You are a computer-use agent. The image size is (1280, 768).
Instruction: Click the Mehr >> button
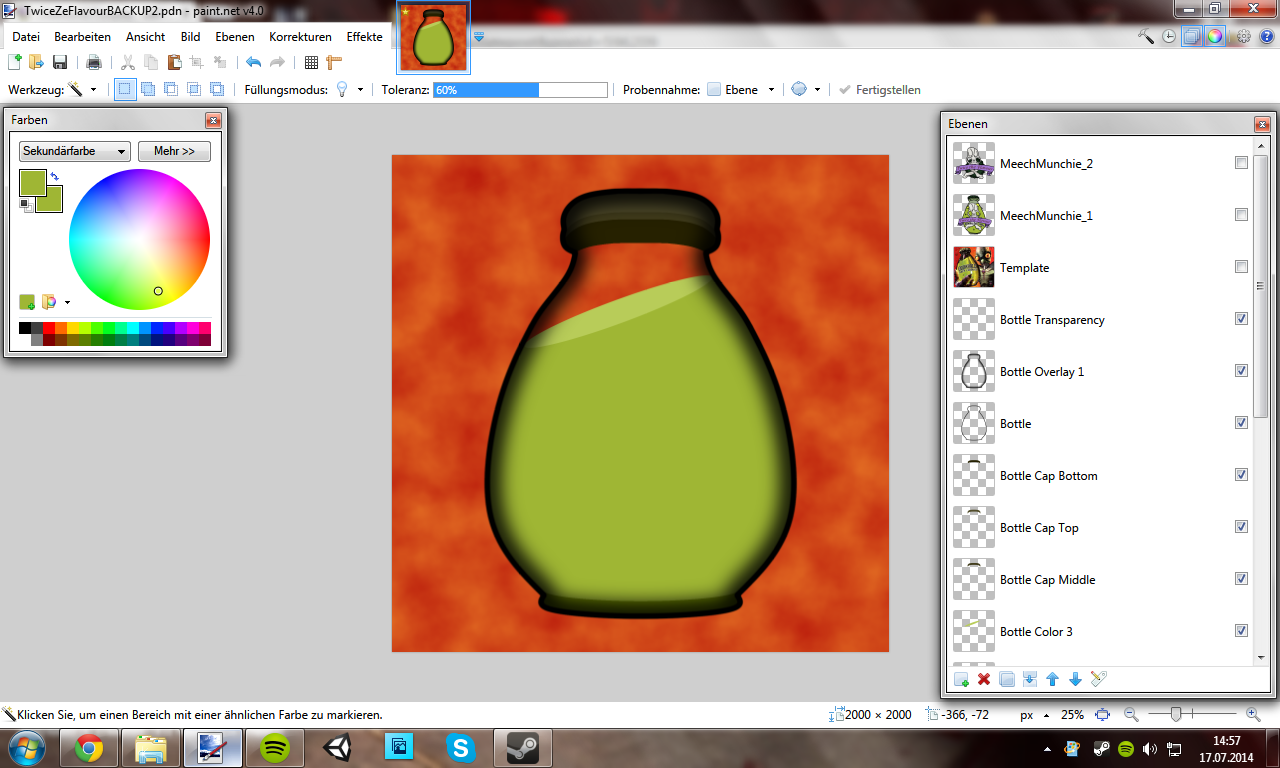(174, 151)
